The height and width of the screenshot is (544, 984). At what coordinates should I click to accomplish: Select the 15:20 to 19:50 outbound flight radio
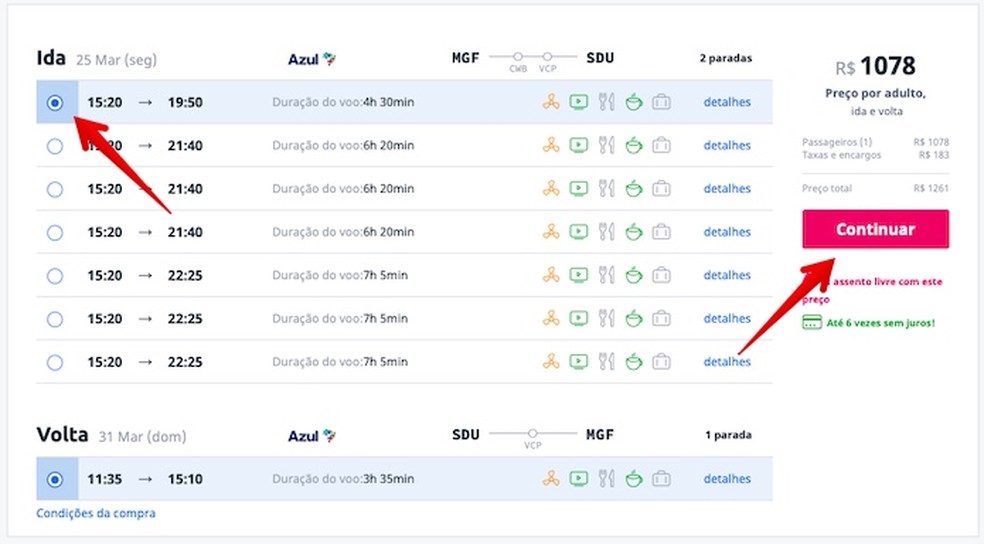pos(55,102)
